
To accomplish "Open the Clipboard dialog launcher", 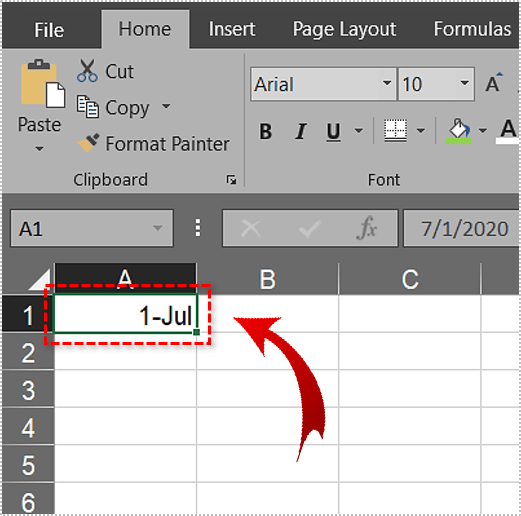I will pos(231,180).
